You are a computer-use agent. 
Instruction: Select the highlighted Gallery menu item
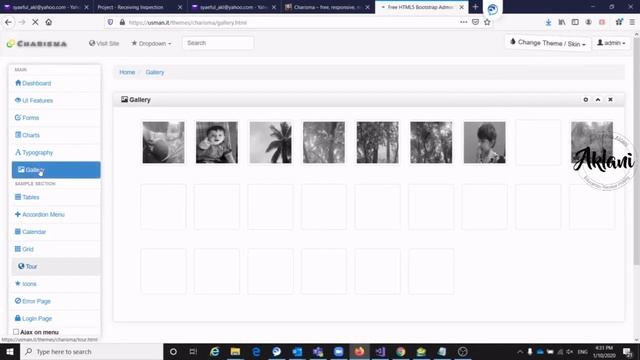coord(56,170)
